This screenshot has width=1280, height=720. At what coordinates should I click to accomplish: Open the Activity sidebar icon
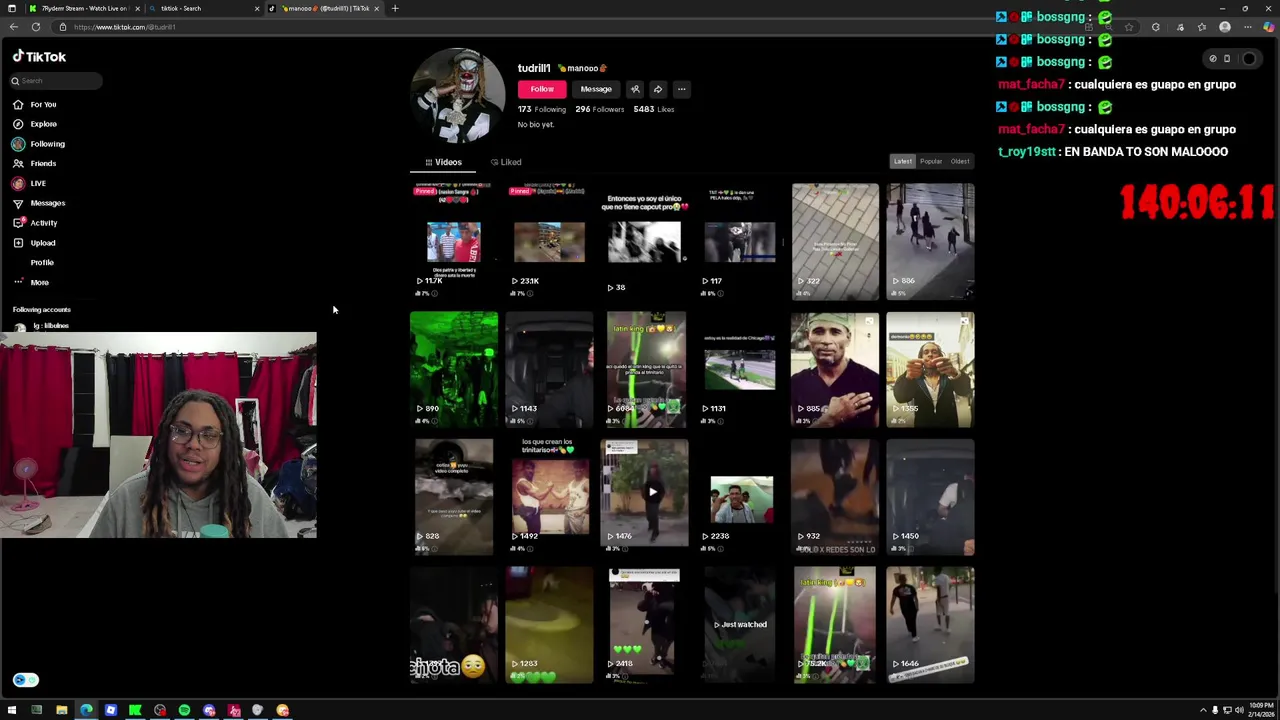(18, 223)
